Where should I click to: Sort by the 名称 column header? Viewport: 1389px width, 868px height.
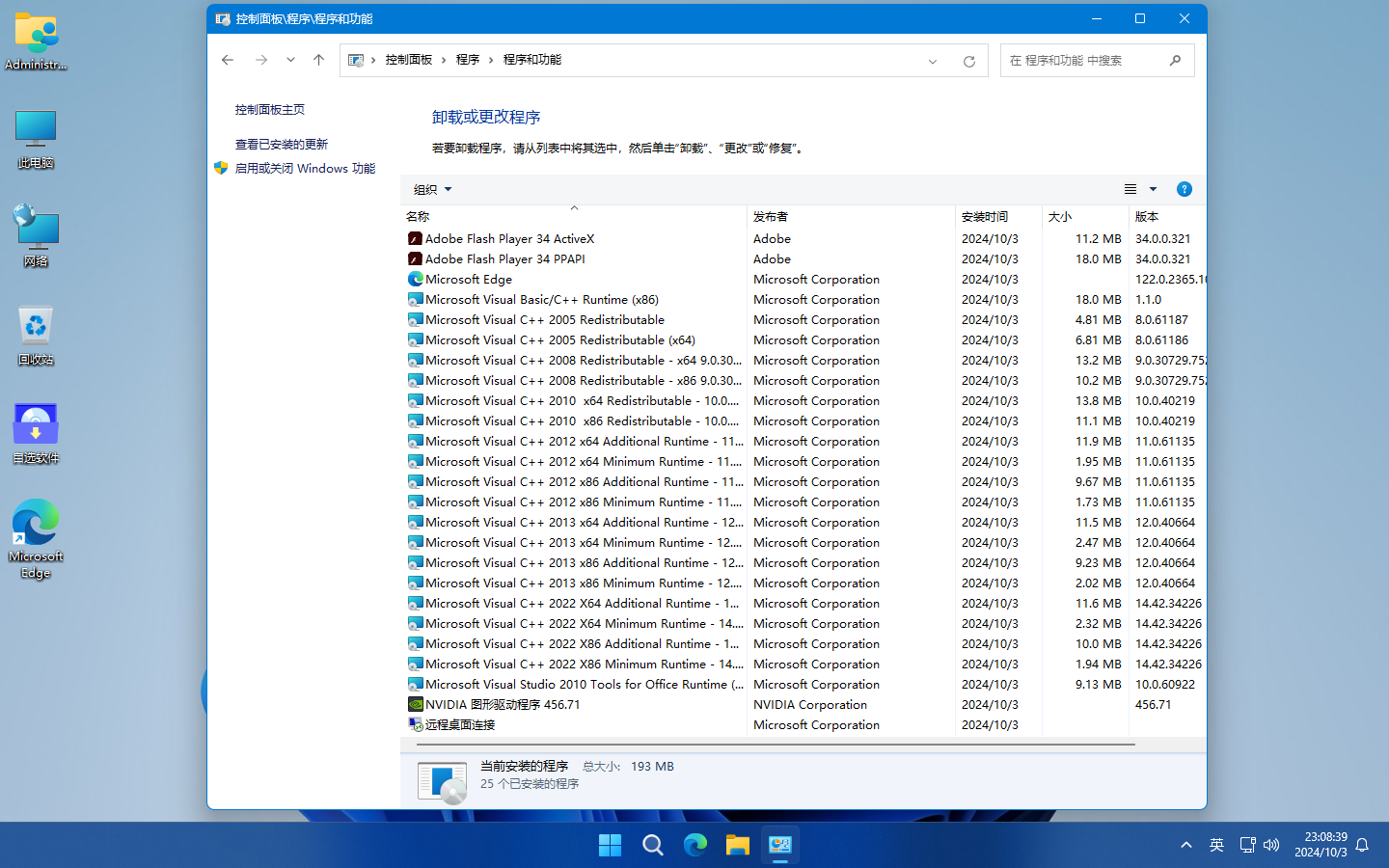click(573, 216)
